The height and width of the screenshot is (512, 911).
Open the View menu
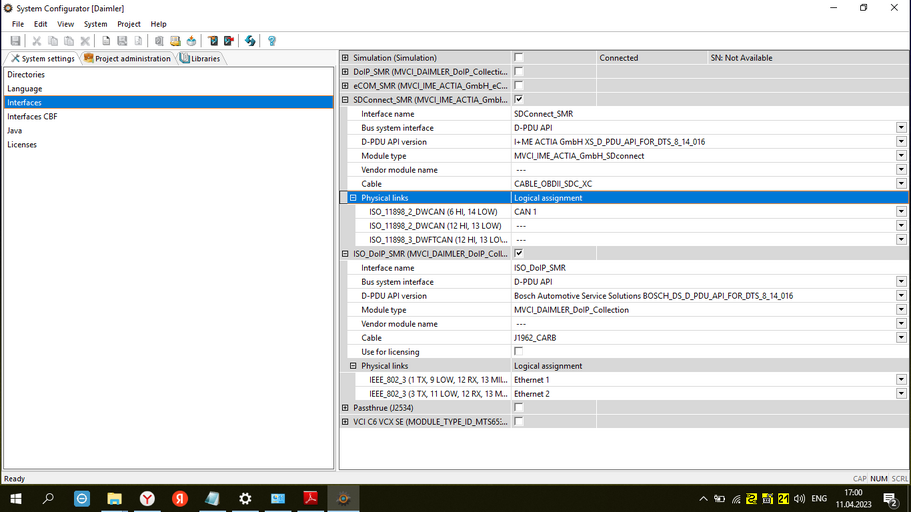tap(65, 24)
